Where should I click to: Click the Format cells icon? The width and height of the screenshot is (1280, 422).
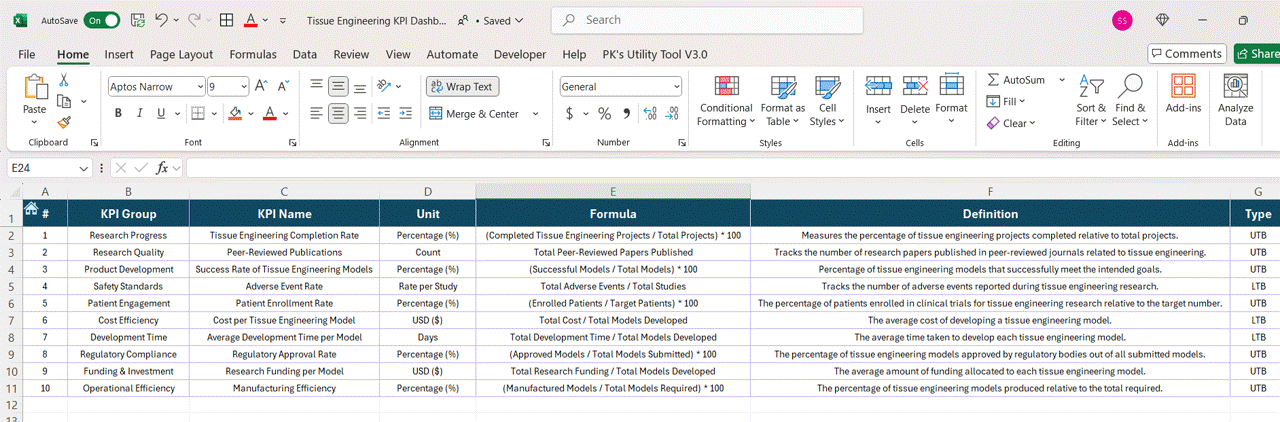[951, 86]
